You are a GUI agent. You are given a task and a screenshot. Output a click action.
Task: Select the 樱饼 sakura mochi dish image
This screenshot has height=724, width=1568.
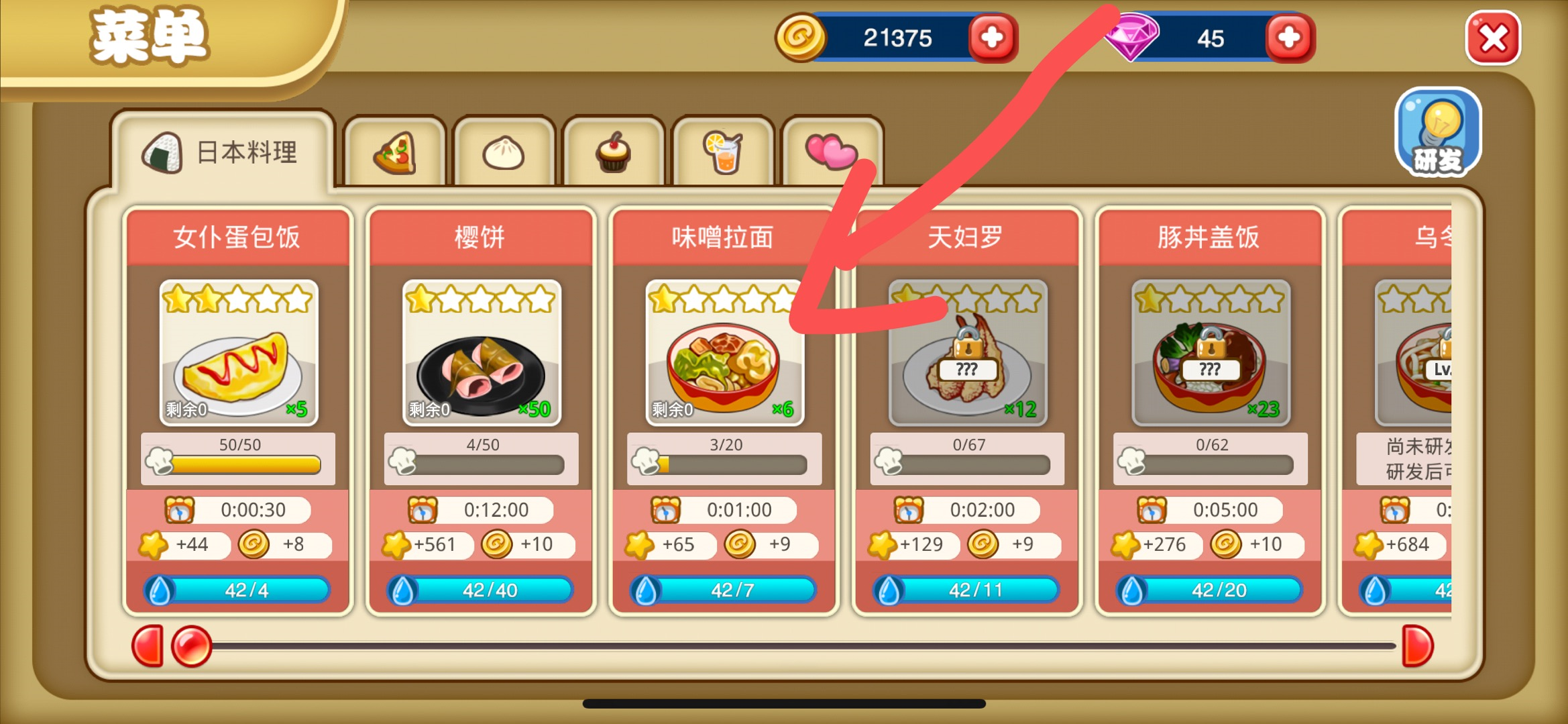click(x=482, y=353)
